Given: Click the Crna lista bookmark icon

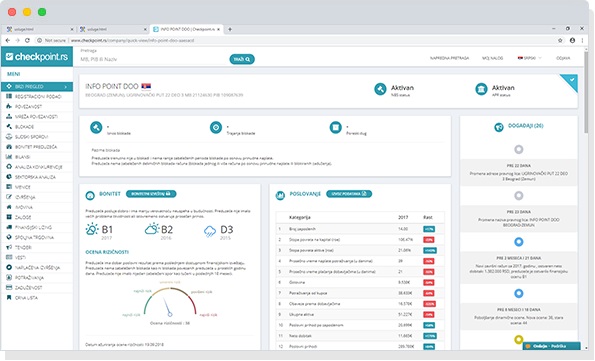Looking at the screenshot, I should pyautogui.click(x=9, y=298).
